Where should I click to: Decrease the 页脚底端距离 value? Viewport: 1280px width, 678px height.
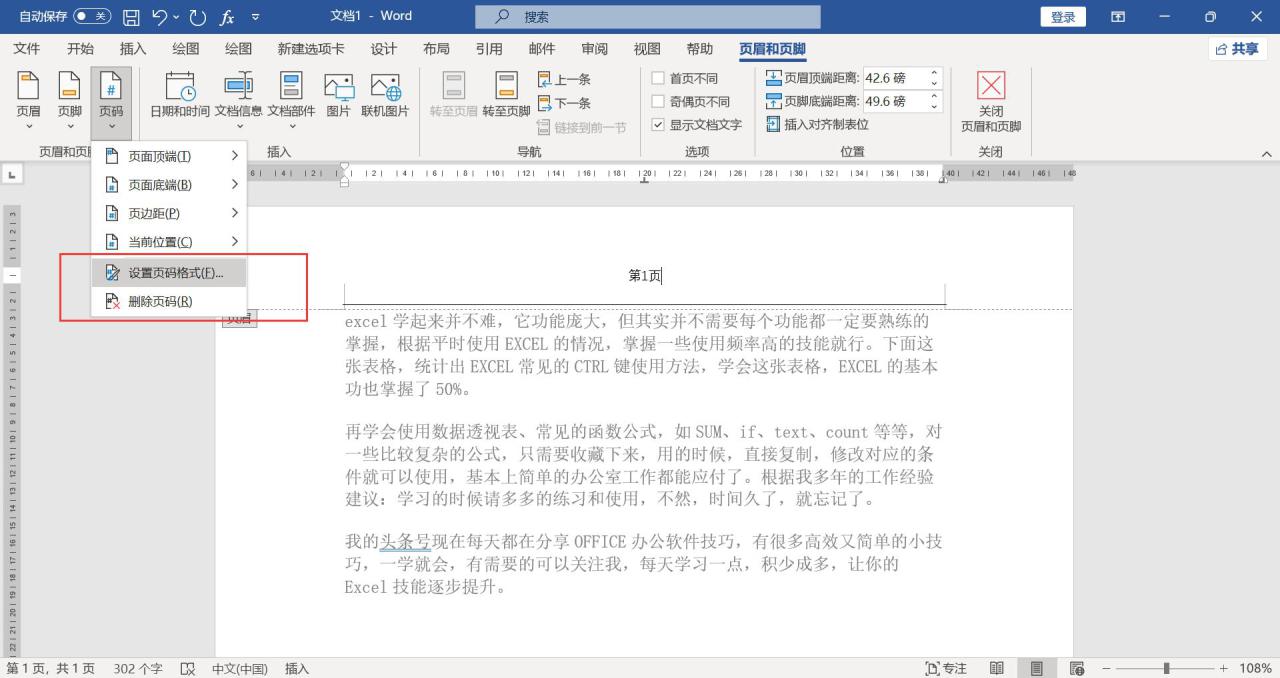[x=935, y=106]
